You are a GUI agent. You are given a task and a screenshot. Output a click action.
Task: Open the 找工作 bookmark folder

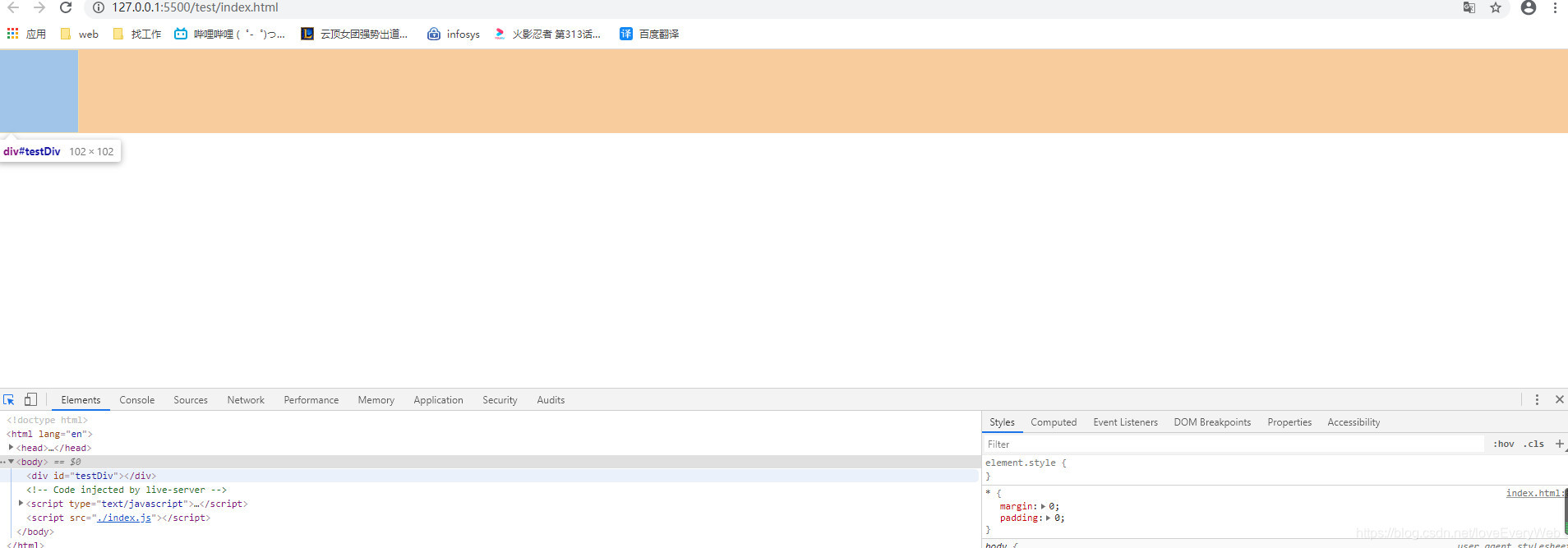[x=137, y=34]
